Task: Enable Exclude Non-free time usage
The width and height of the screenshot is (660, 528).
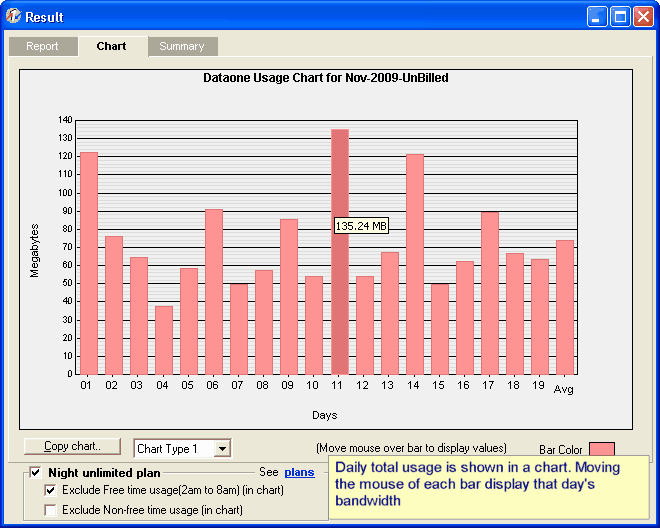Action: (51, 510)
